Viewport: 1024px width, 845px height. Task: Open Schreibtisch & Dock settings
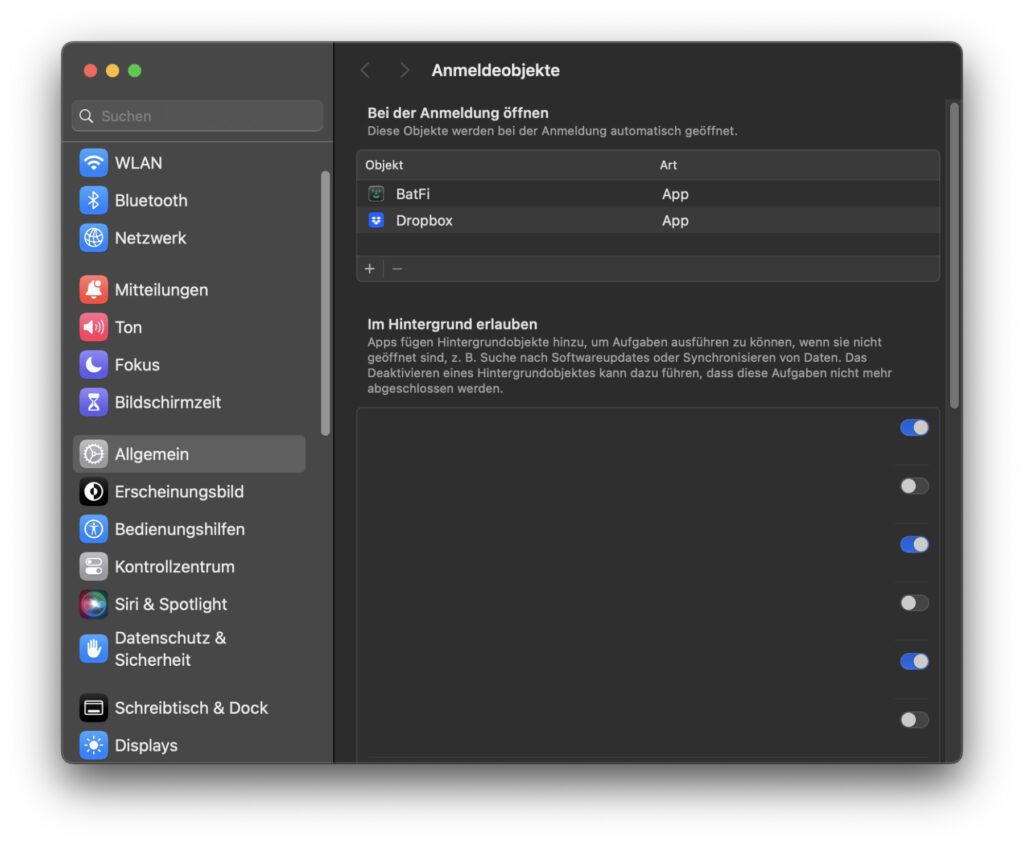click(160, 707)
